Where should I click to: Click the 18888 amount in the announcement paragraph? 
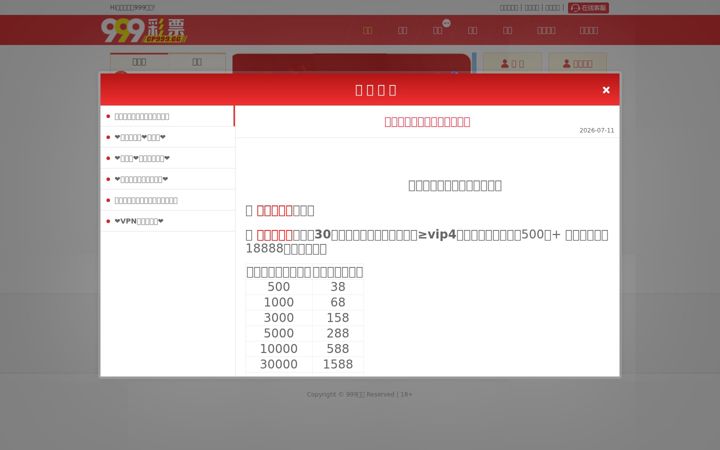point(264,249)
